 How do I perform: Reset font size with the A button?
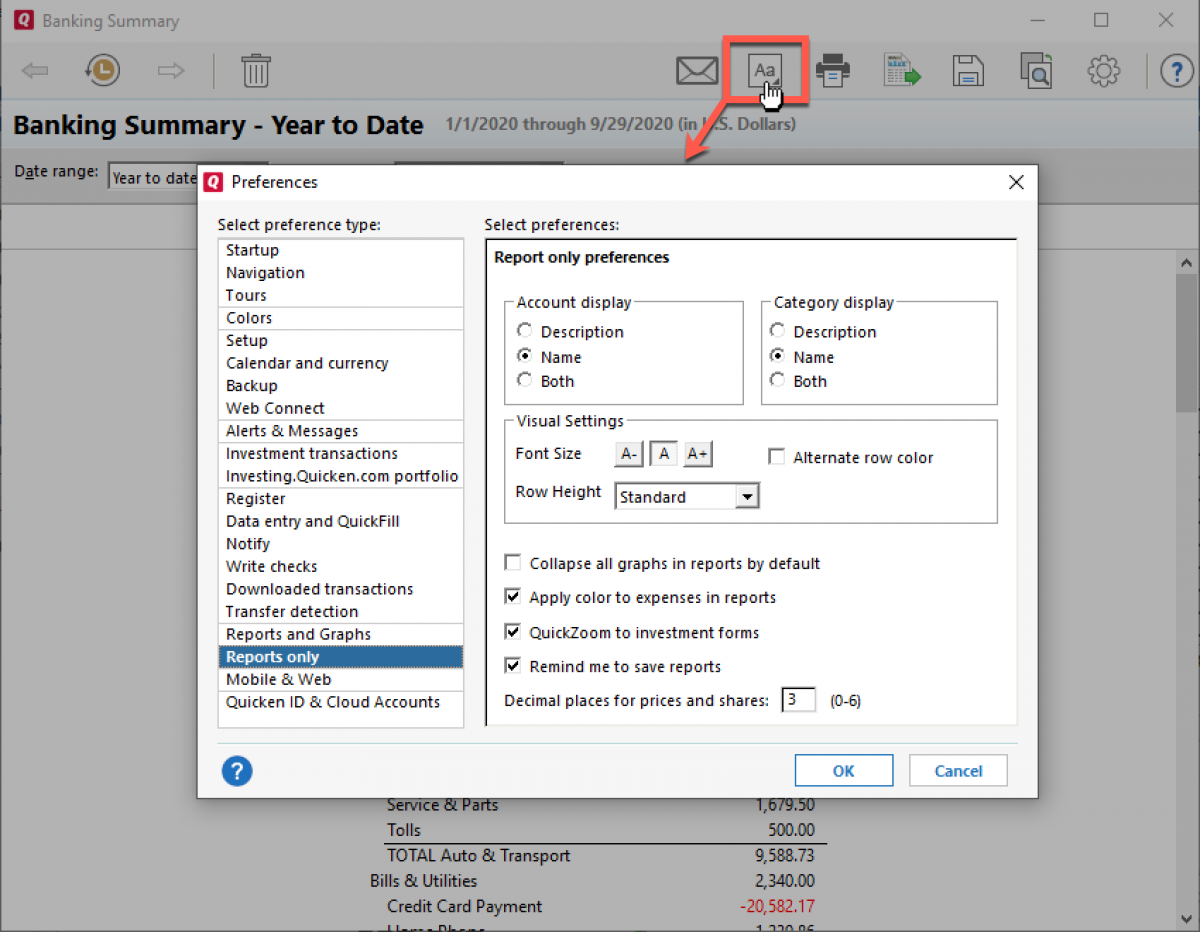coord(664,454)
